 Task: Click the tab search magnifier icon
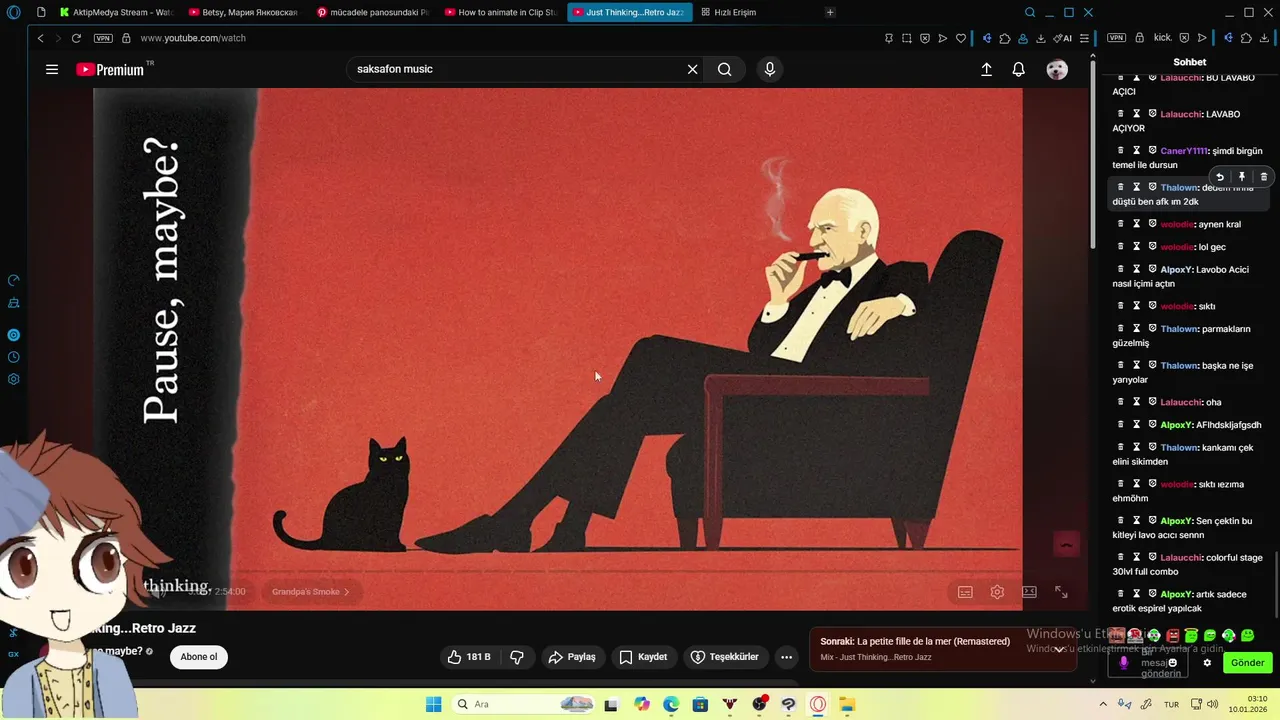click(1030, 12)
